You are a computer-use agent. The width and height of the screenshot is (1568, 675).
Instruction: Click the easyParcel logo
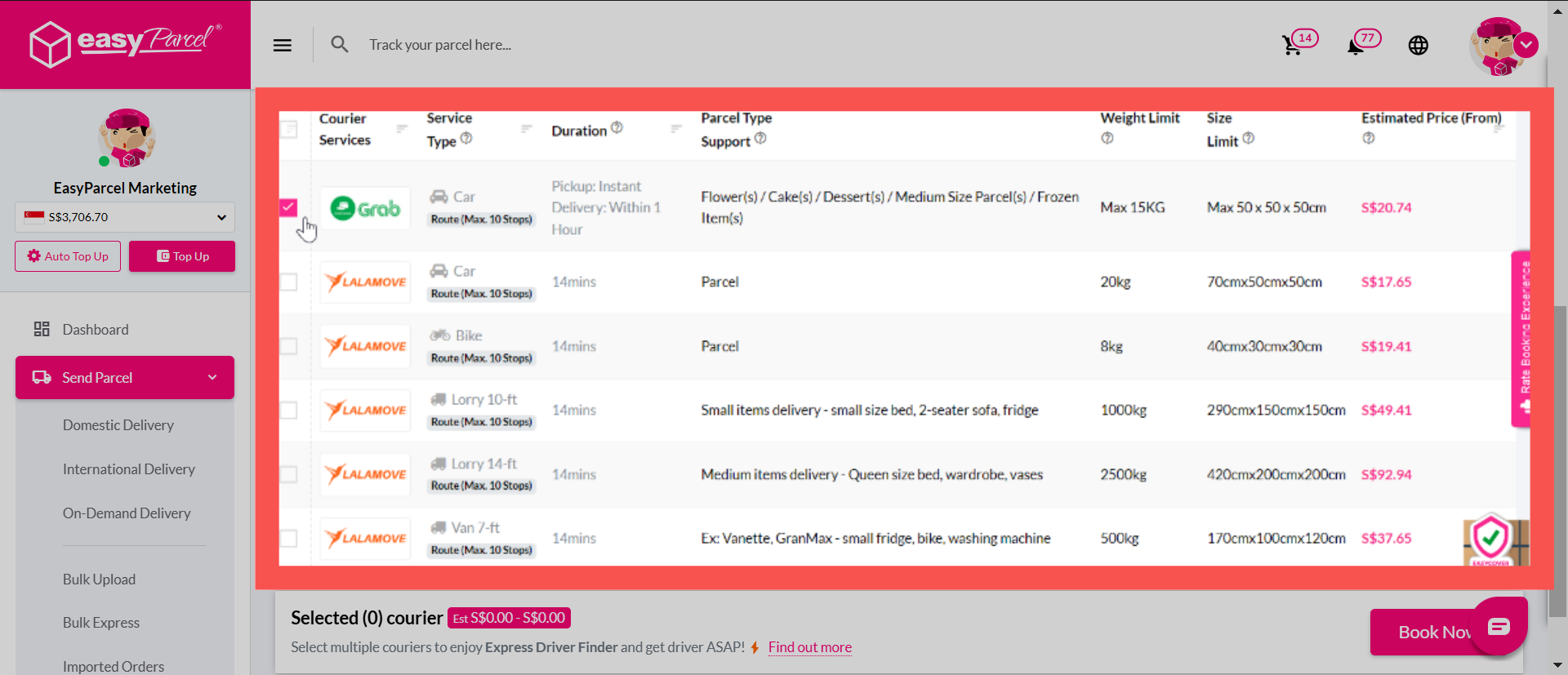[x=125, y=43]
